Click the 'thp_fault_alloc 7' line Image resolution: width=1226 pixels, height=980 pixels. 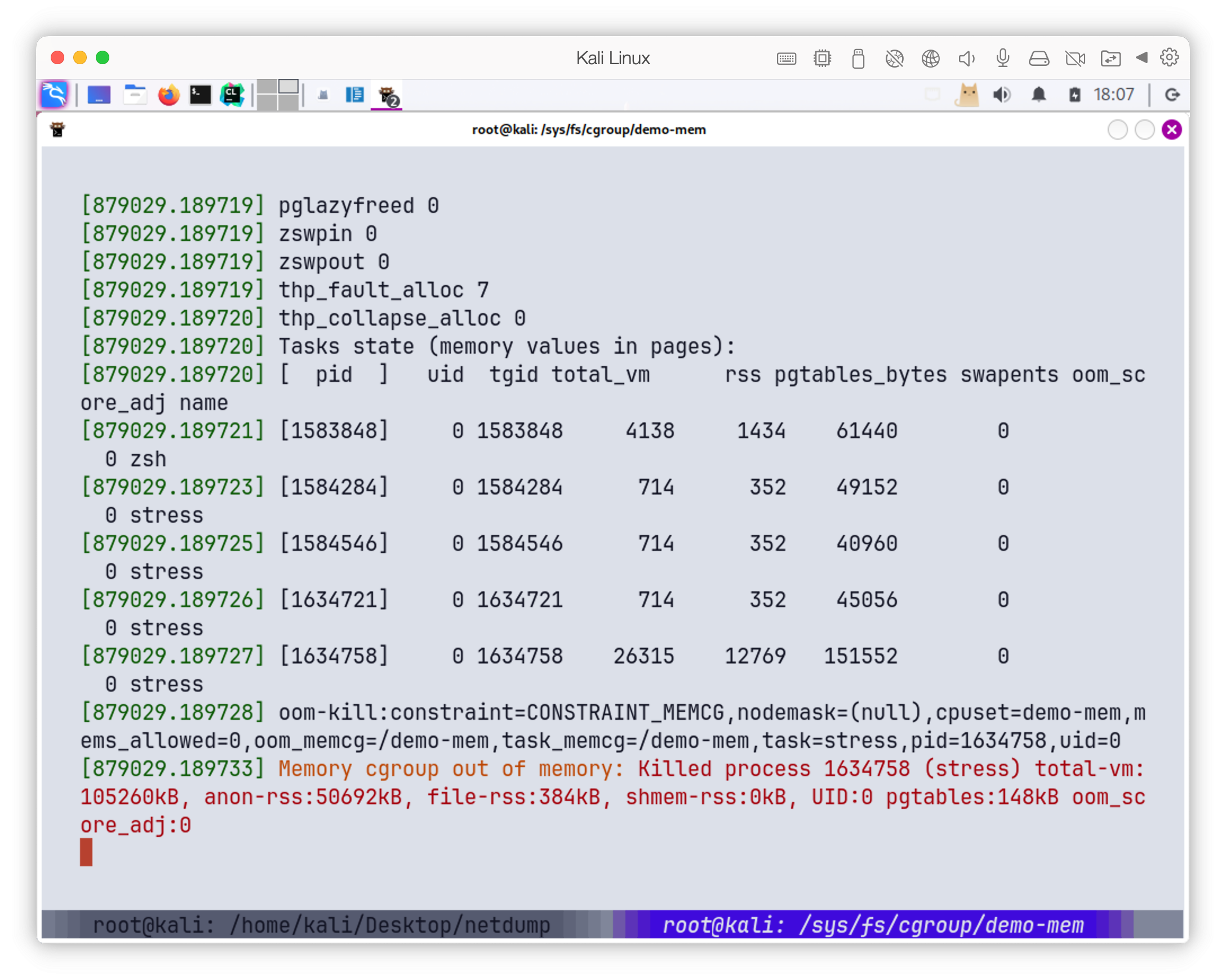pyautogui.click(x=384, y=291)
